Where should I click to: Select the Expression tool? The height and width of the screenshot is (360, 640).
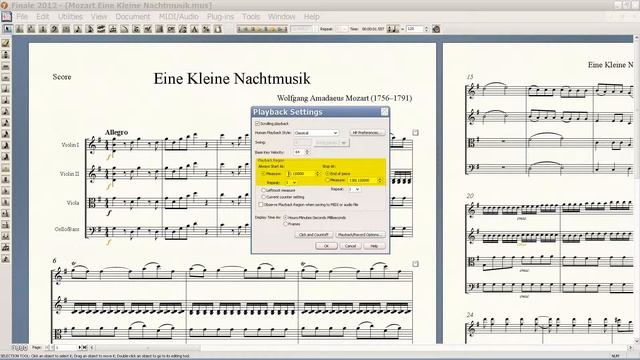click(x=148, y=29)
